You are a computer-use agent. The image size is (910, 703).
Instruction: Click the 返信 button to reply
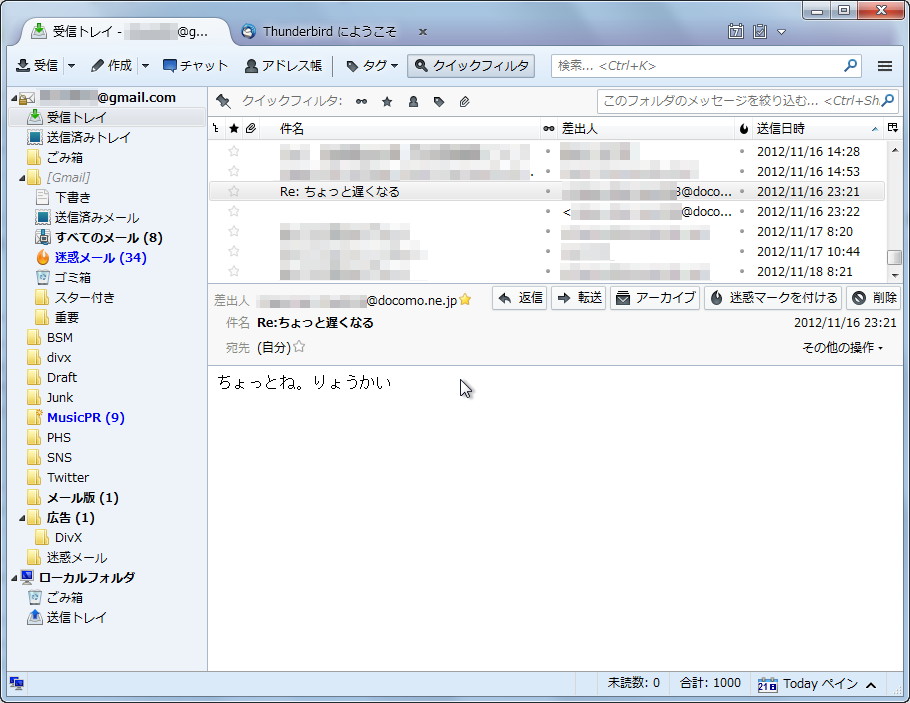pyautogui.click(x=519, y=297)
